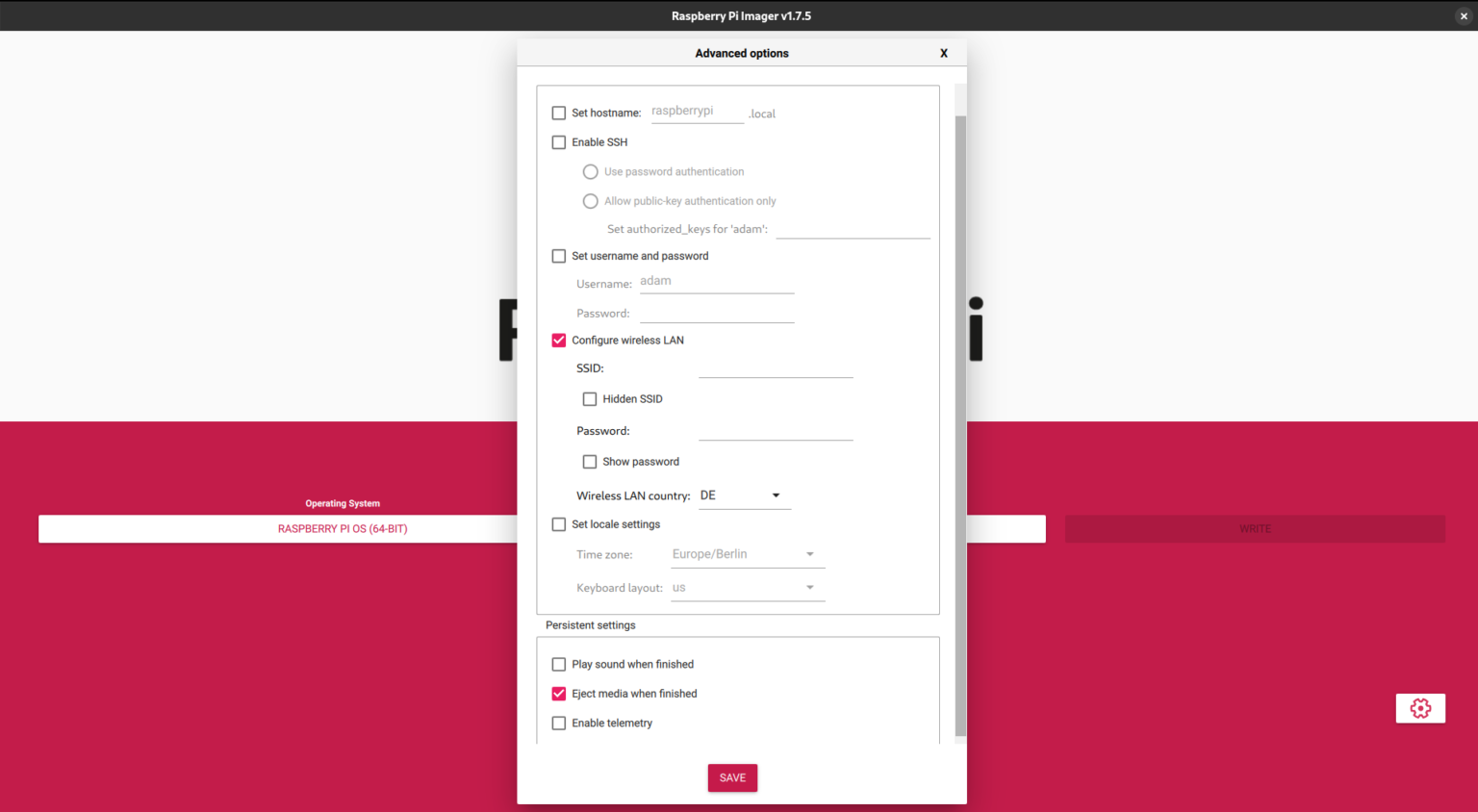The image size is (1478, 812).
Task: Close the Raspberry Pi Imager window
Action: (x=1464, y=15)
